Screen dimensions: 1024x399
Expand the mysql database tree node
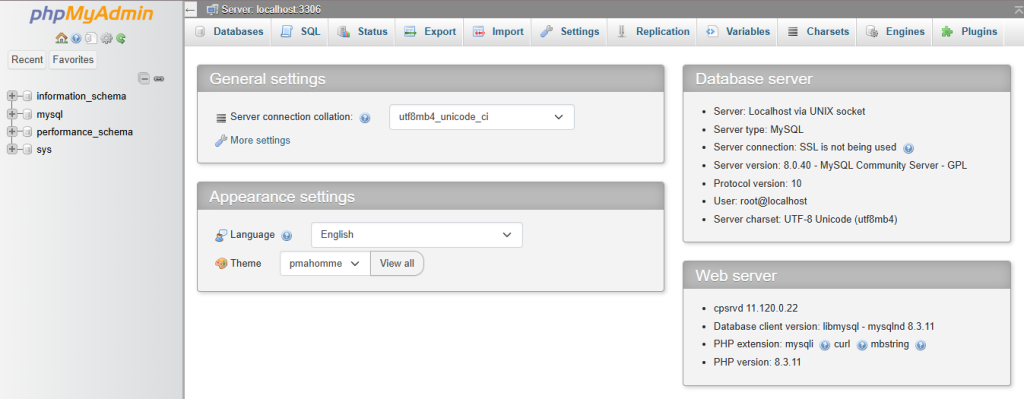tap(11, 114)
